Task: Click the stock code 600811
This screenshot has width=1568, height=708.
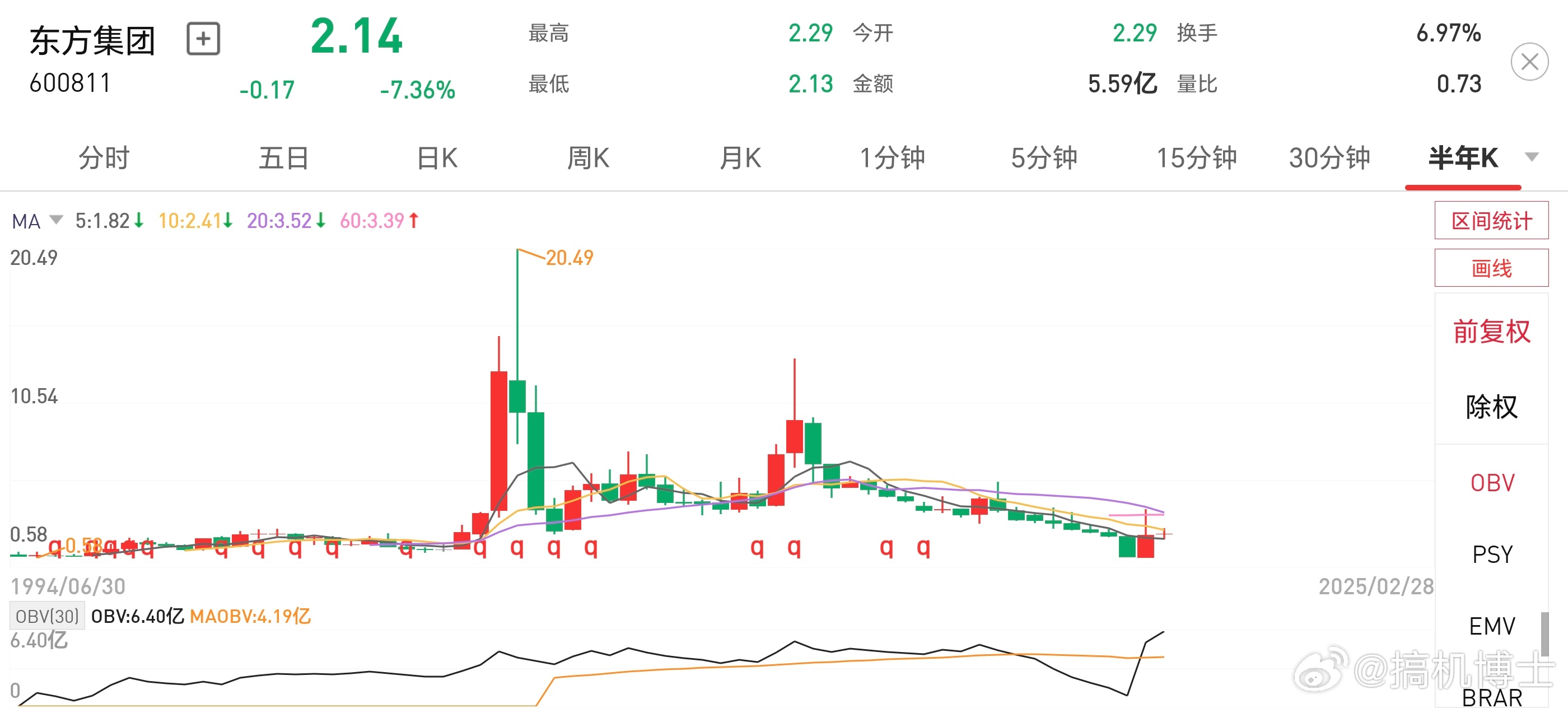Action: (x=70, y=83)
